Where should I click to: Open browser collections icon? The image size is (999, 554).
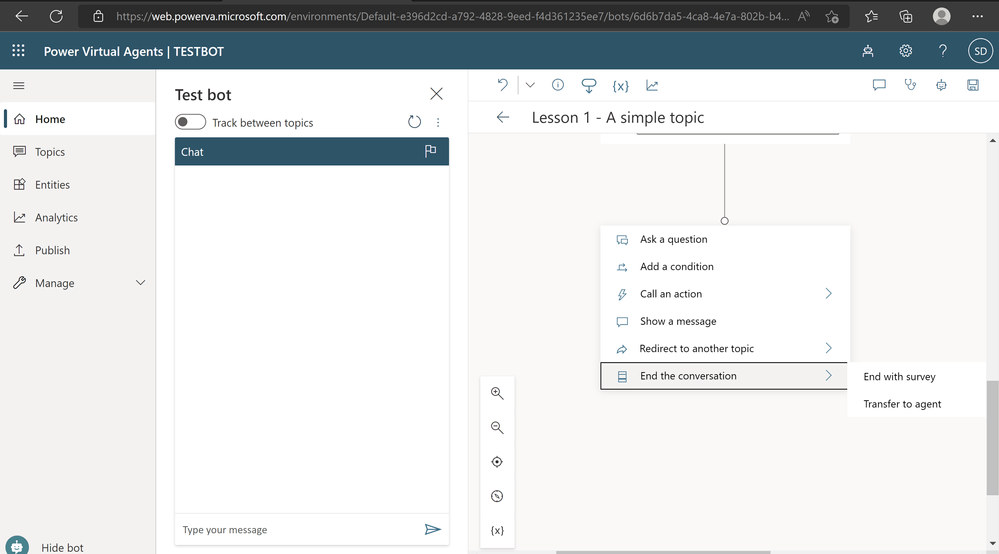[x=905, y=17]
